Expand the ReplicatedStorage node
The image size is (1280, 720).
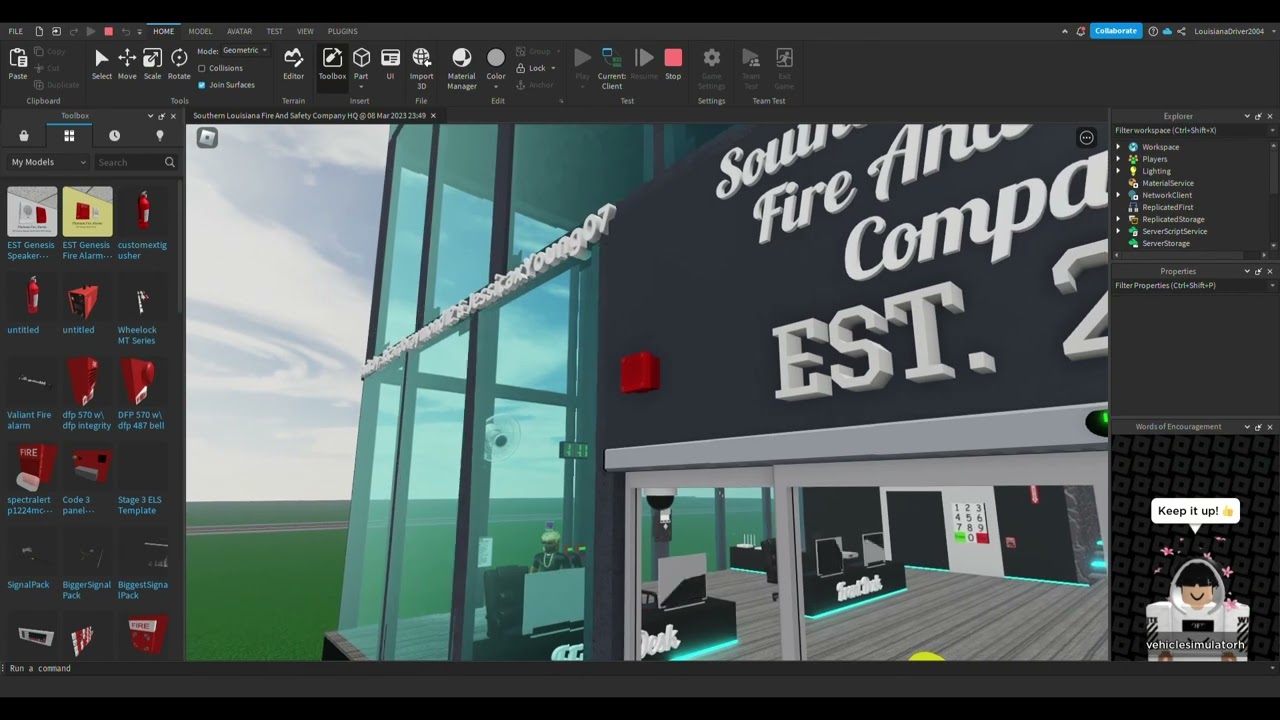(1119, 219)
